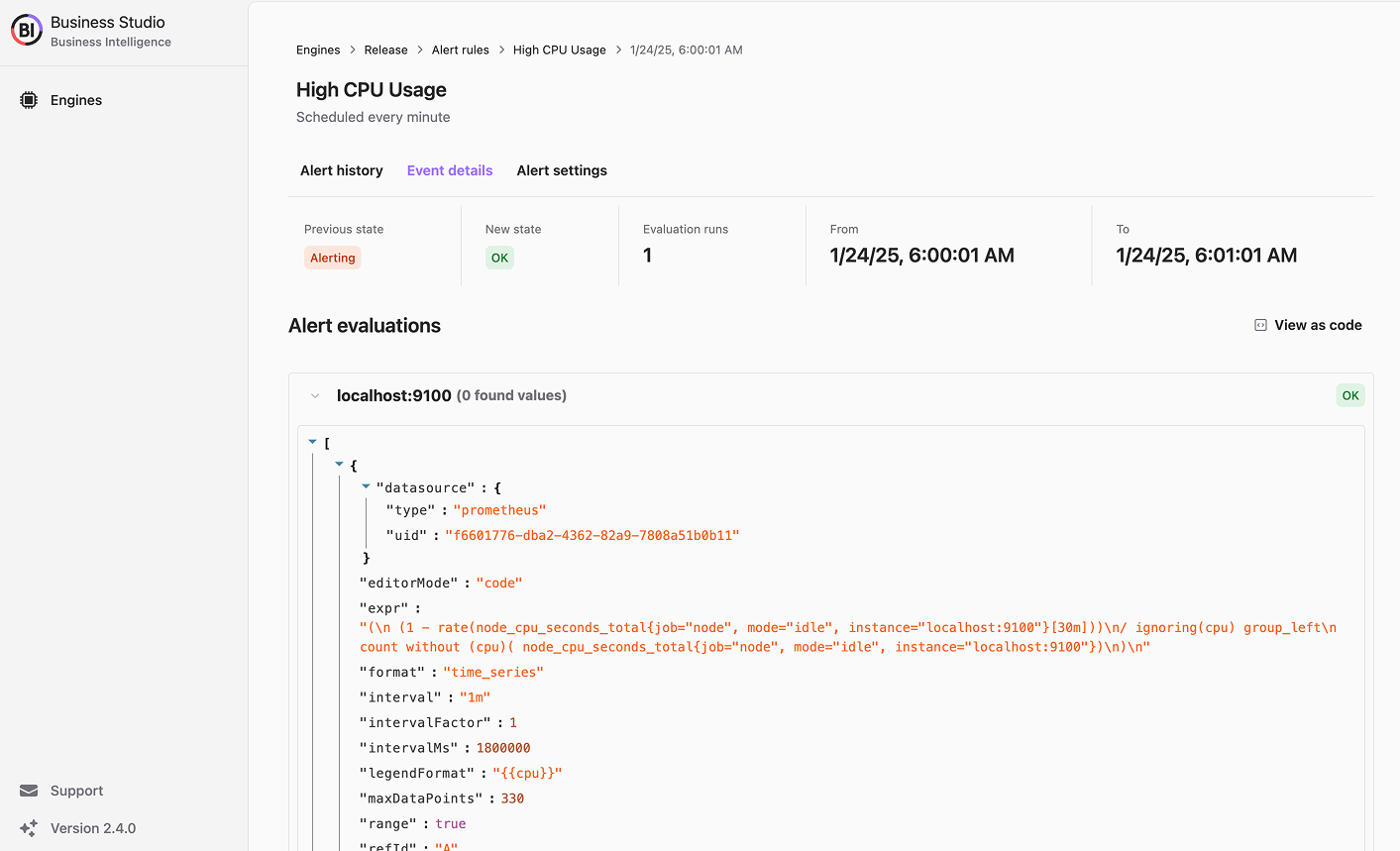Click the From timestamp 6:00:01 AM
1400x851 pixels.
[922, 256]
